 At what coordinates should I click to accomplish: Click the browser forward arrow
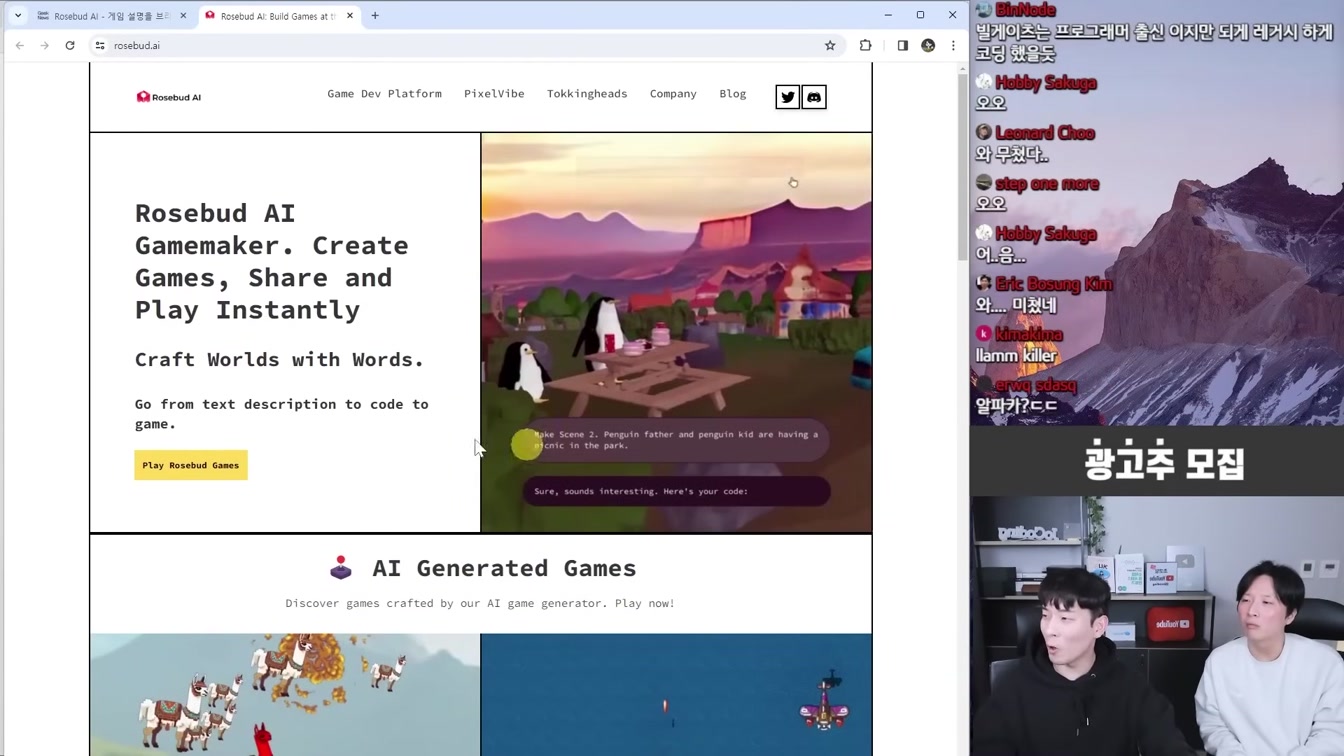pyautogui.click(x=45, y=45)
